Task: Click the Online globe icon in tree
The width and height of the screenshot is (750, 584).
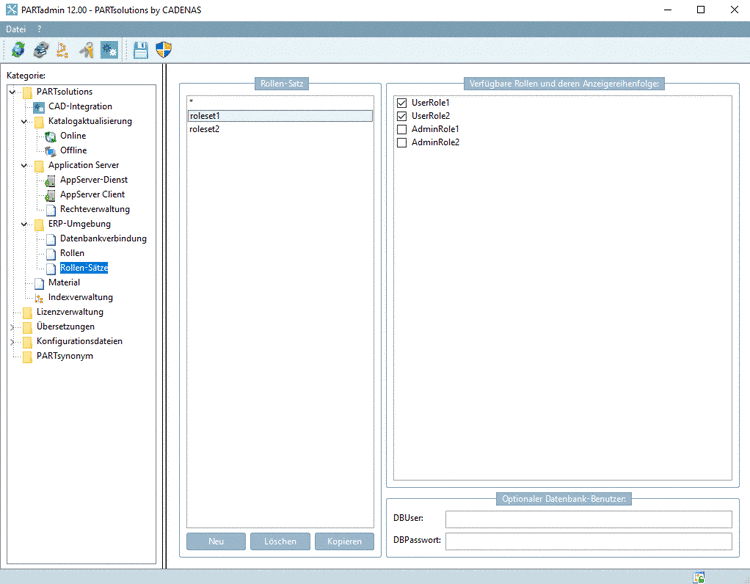Action: pos(51,136)
